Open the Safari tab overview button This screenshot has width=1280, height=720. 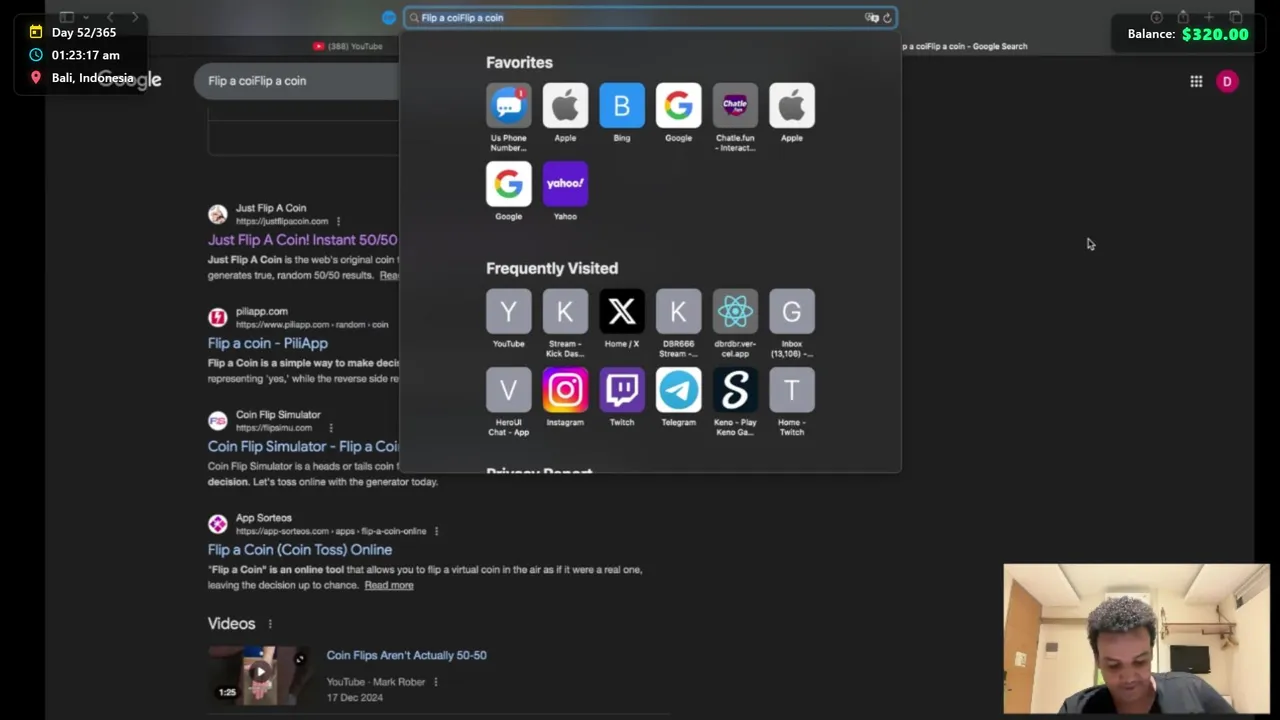point(1236,17)
